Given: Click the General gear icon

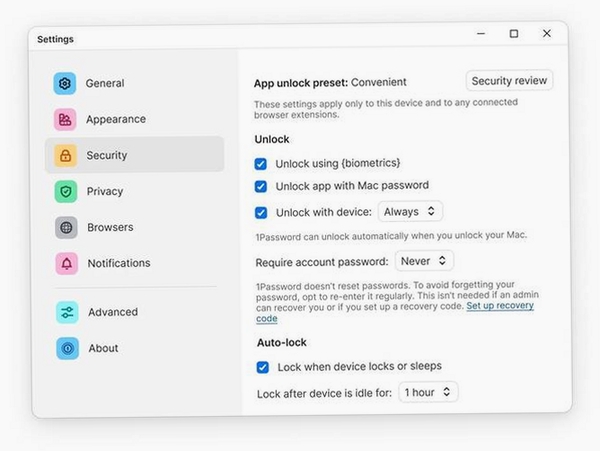Looking at the screenshot, I should (x=65, y=83).
